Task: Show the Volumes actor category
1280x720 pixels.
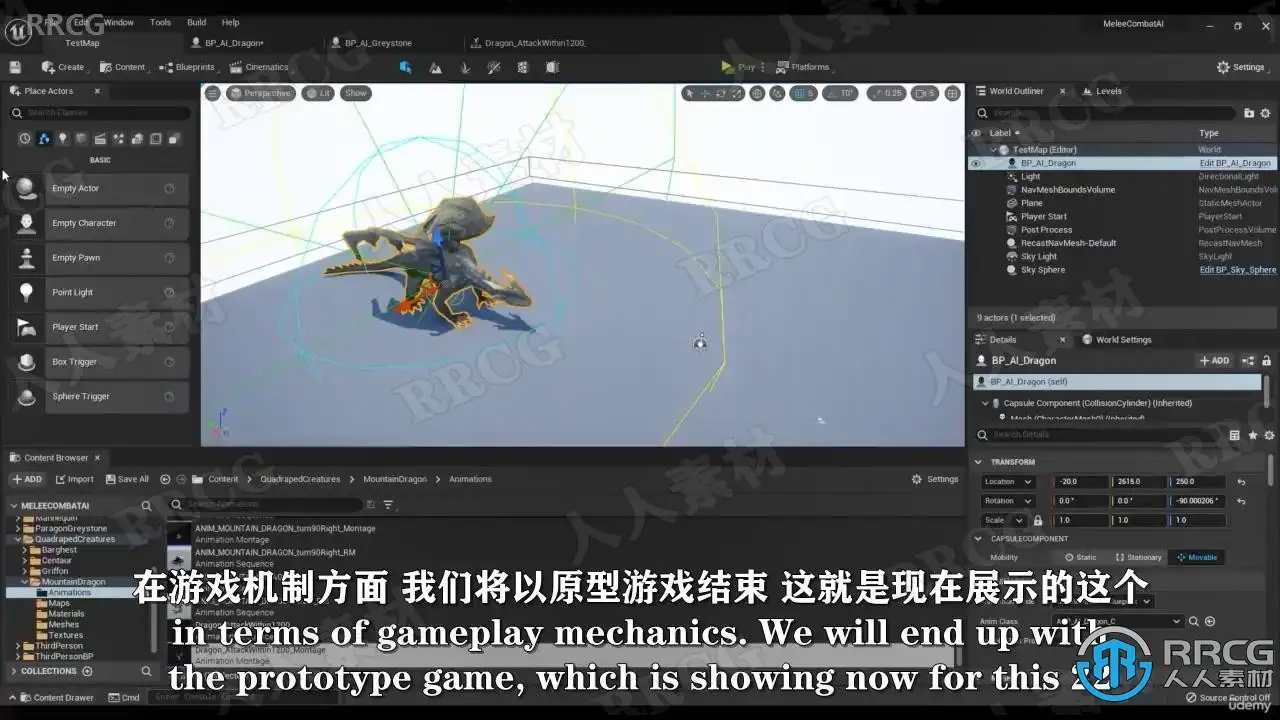Action: 155,139
